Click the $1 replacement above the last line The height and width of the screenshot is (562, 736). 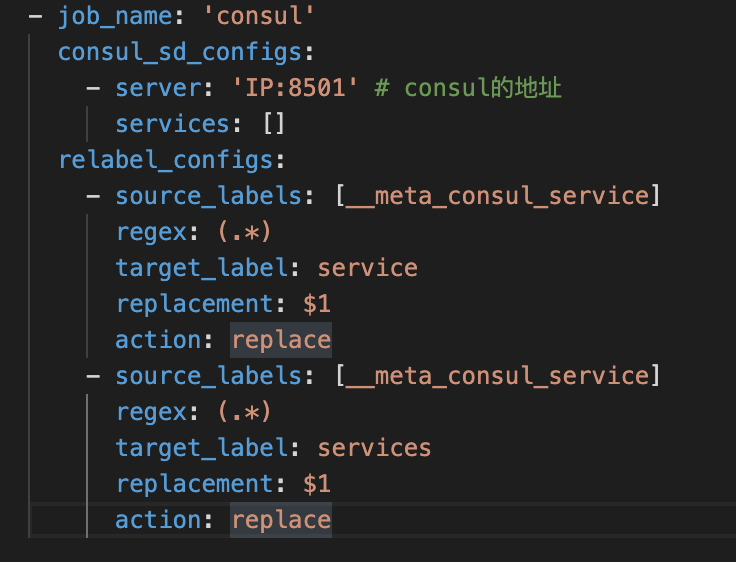[x=317, y=484]
